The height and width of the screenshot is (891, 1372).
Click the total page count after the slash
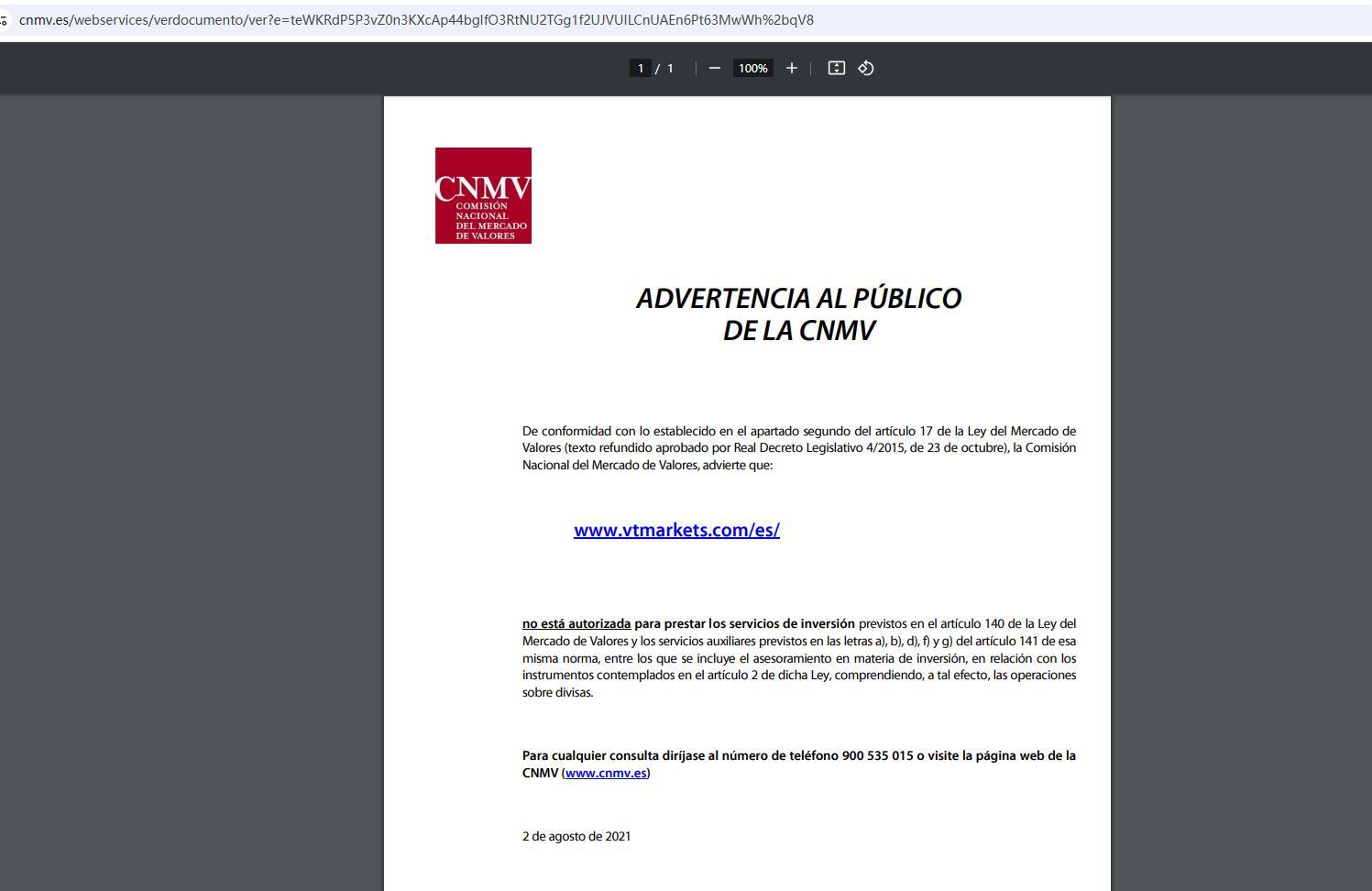pyautogui.click(x=670, y=68)
